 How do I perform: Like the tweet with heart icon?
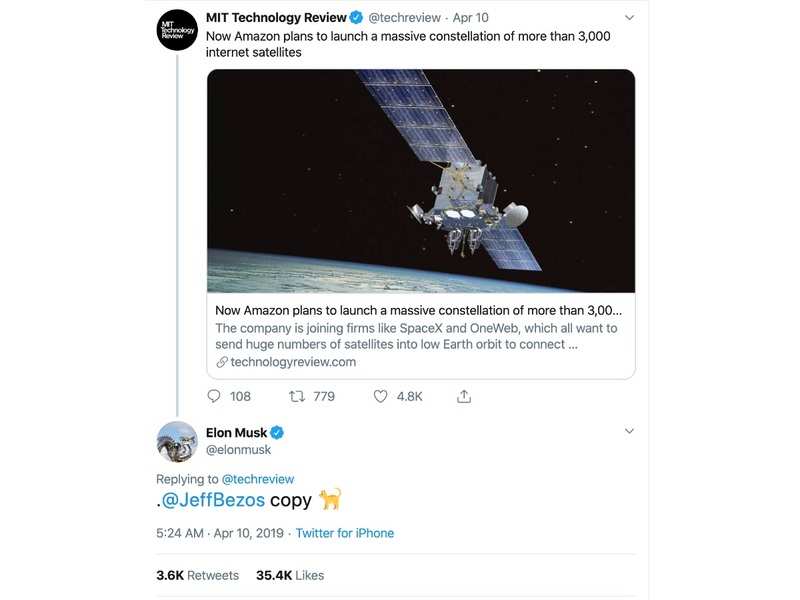point(380,396)
